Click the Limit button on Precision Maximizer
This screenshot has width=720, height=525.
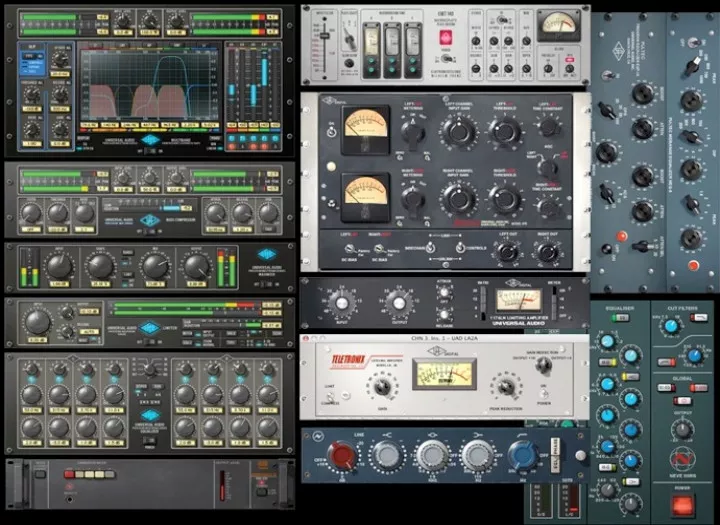point(127,274)
